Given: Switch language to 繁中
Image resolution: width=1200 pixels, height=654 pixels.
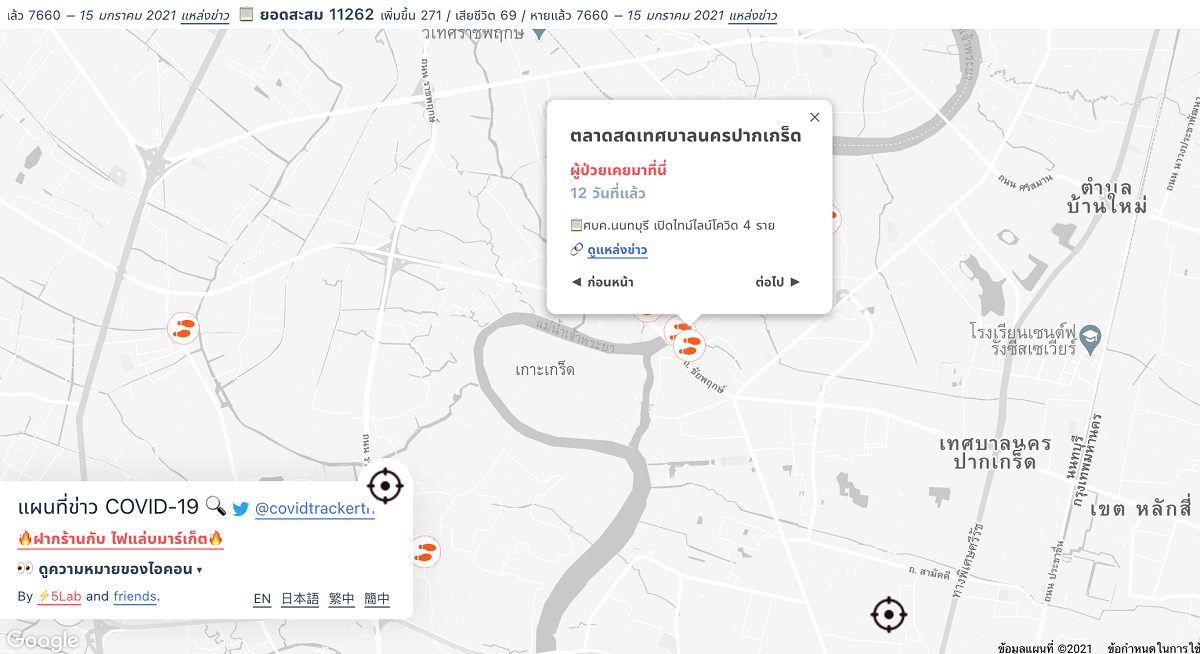Looking at the screenshot, I should [x=342, y=599].
